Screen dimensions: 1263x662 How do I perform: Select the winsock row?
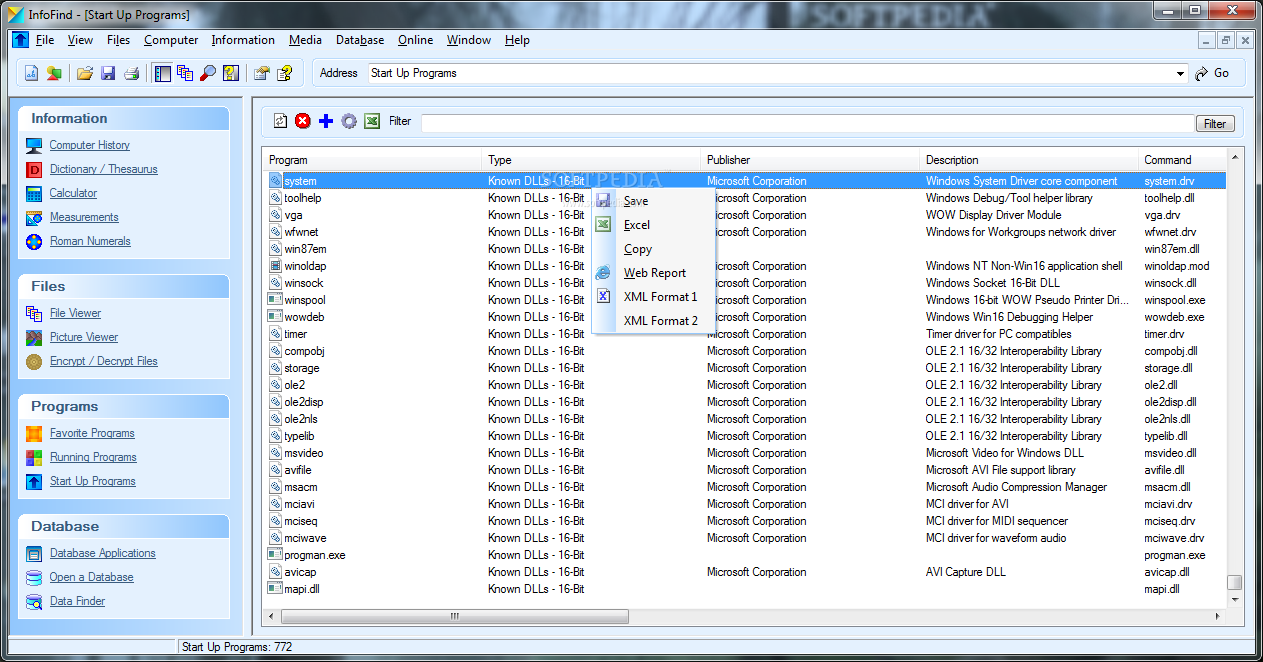pyautogui.click(x=745, y=283)
